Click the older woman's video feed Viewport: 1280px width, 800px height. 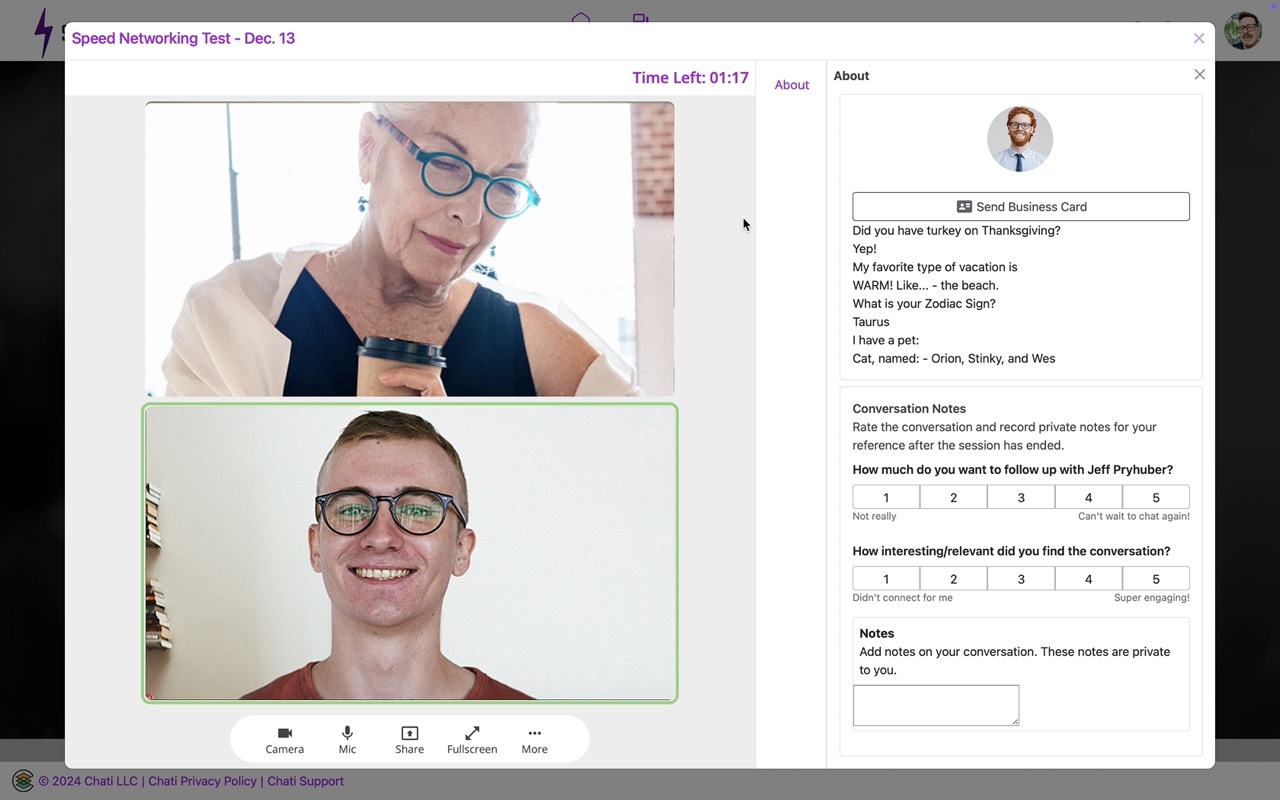410,249
